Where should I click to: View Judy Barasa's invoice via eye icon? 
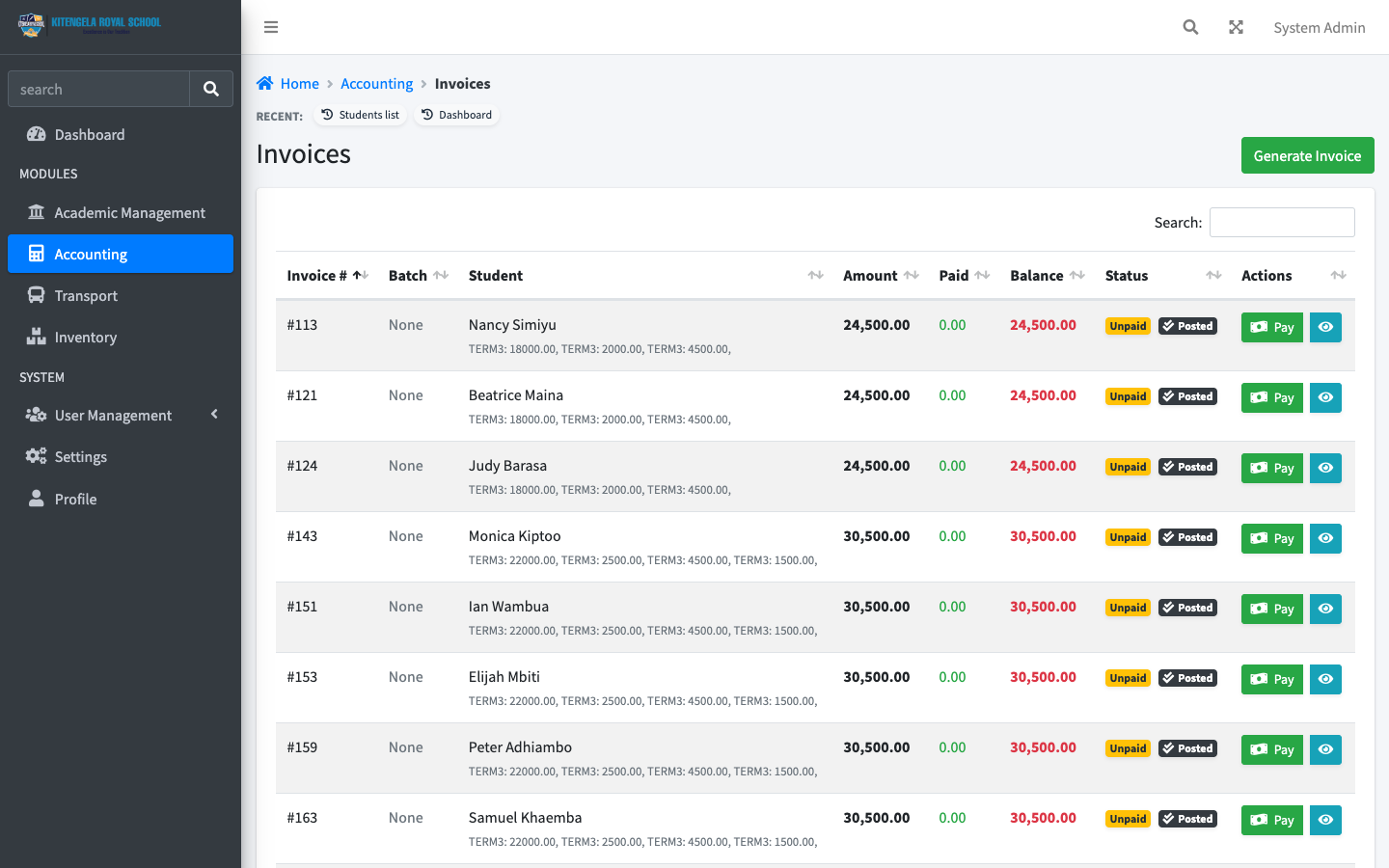(x=1325, y=468)
